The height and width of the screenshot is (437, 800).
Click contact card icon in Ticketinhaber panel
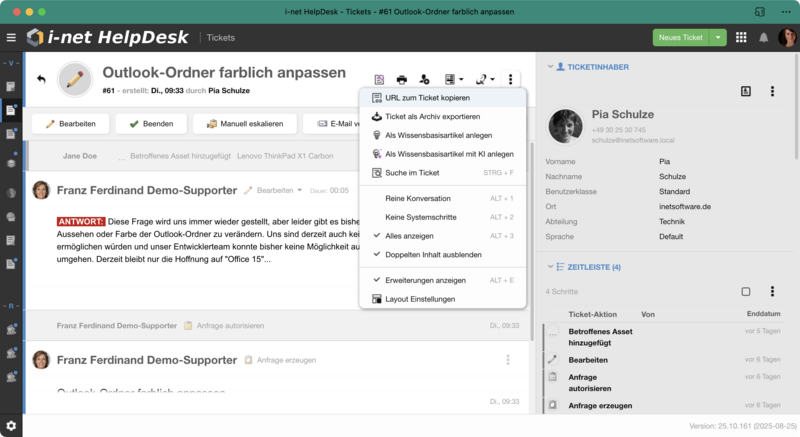click(x=745, y=91)
